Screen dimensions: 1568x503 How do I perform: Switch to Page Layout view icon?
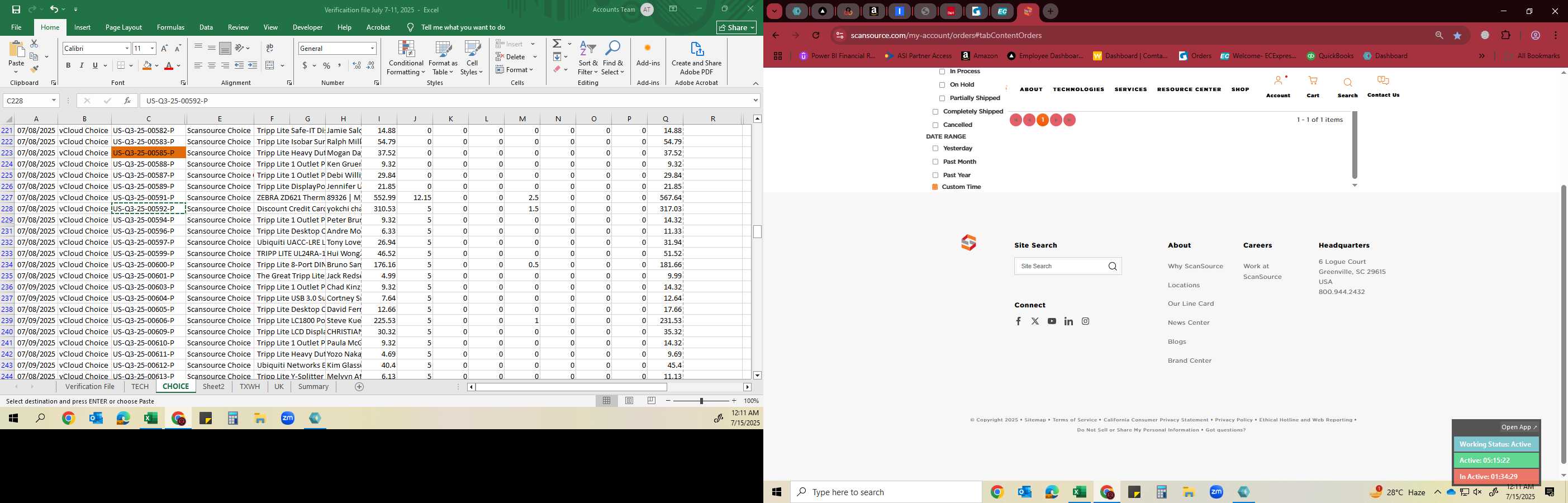[629, 401]
